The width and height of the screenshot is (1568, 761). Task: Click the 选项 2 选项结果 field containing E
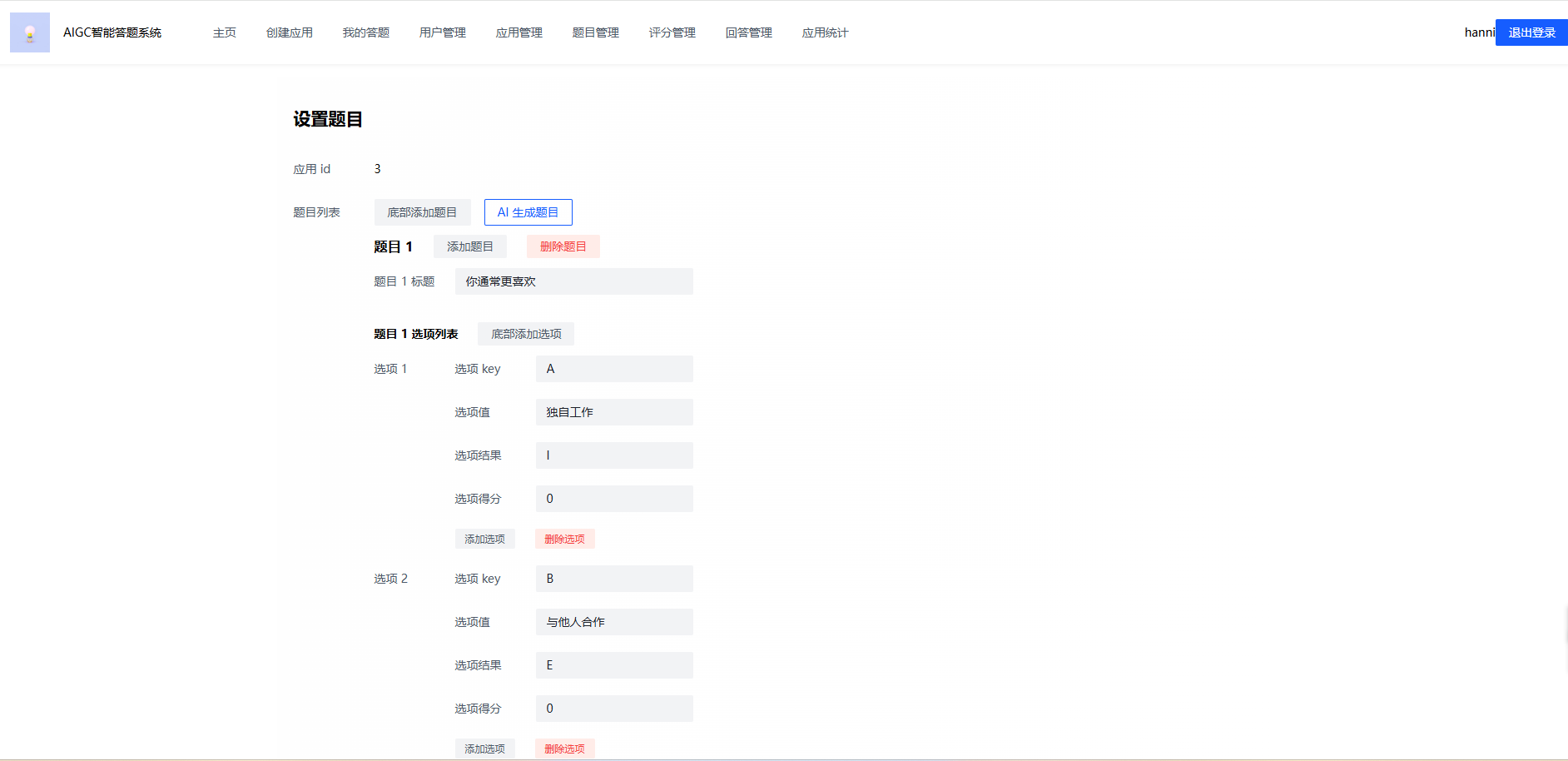point(614,665)
